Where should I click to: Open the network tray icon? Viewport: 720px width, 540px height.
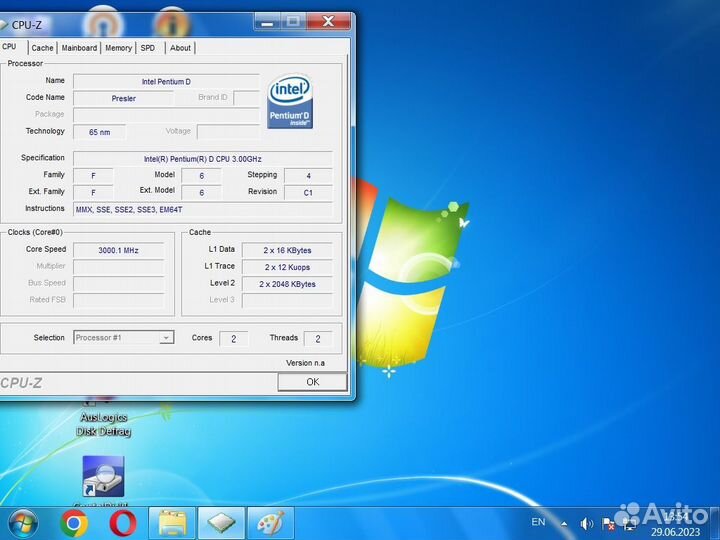point(630,524)
